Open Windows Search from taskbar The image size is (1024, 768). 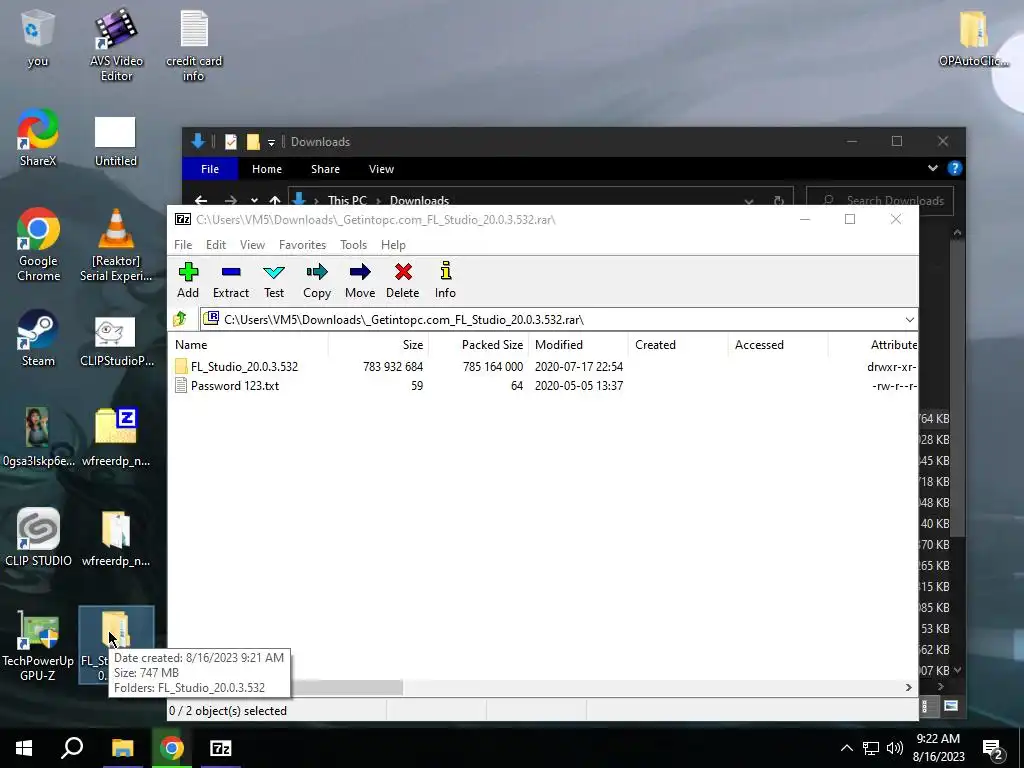(x=72, y=748)
